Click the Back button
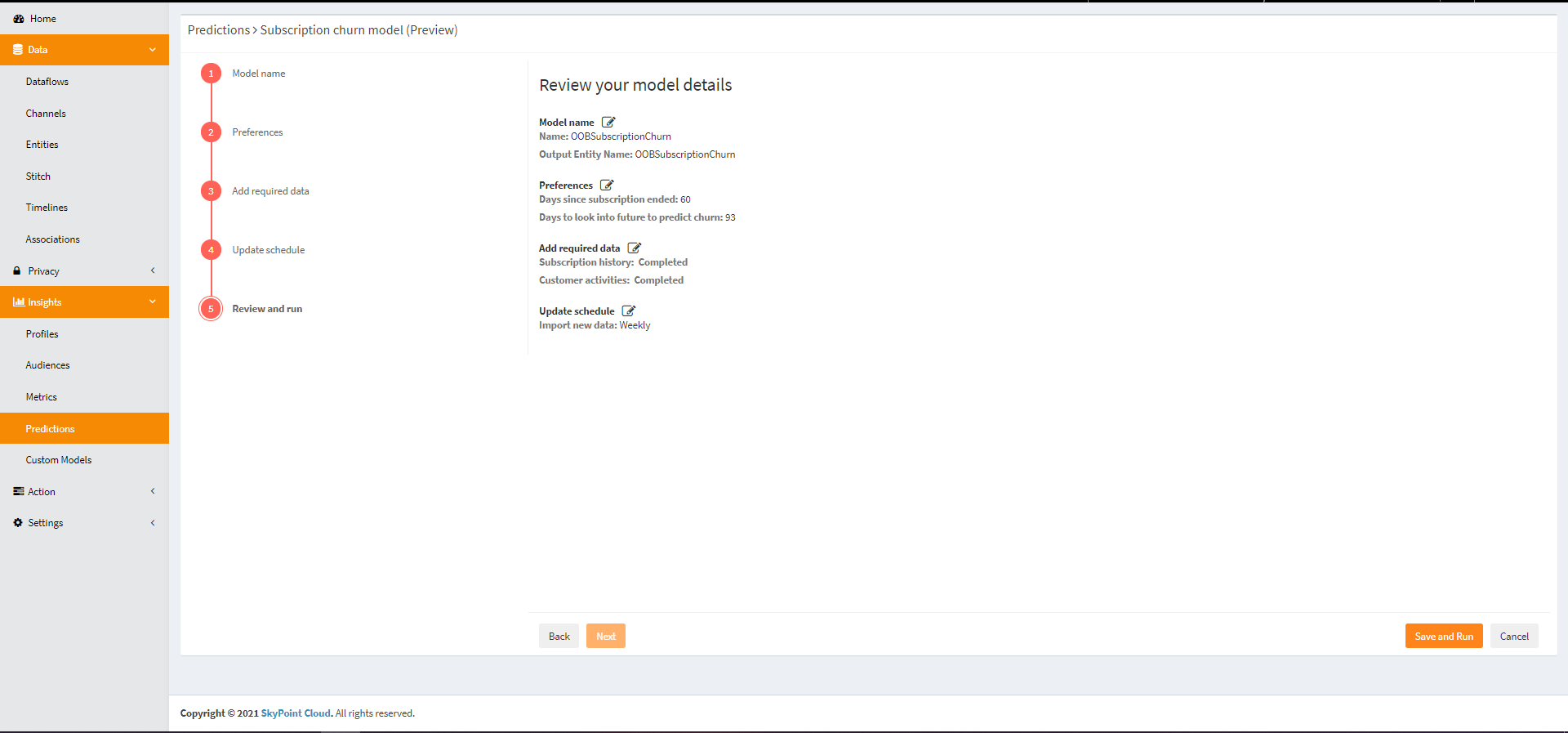This screenshot has width=1568, height=733. click(x=559, y=637)
